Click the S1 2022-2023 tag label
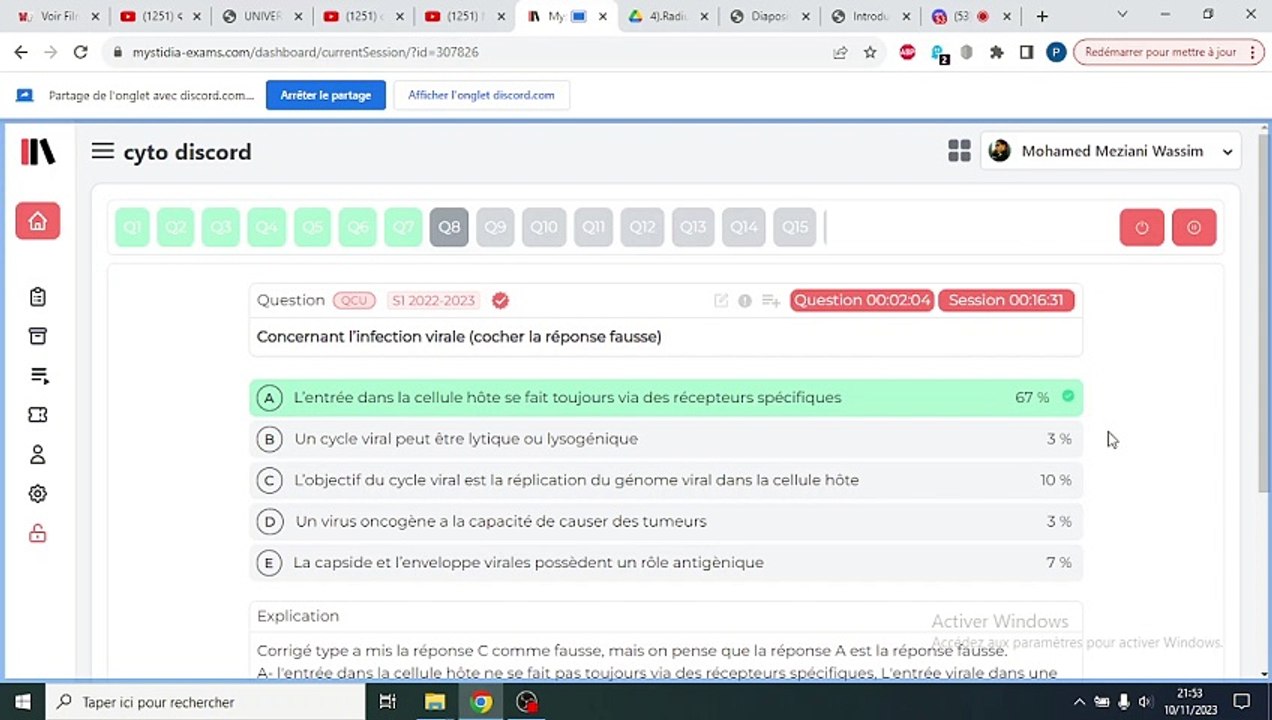 433,300
